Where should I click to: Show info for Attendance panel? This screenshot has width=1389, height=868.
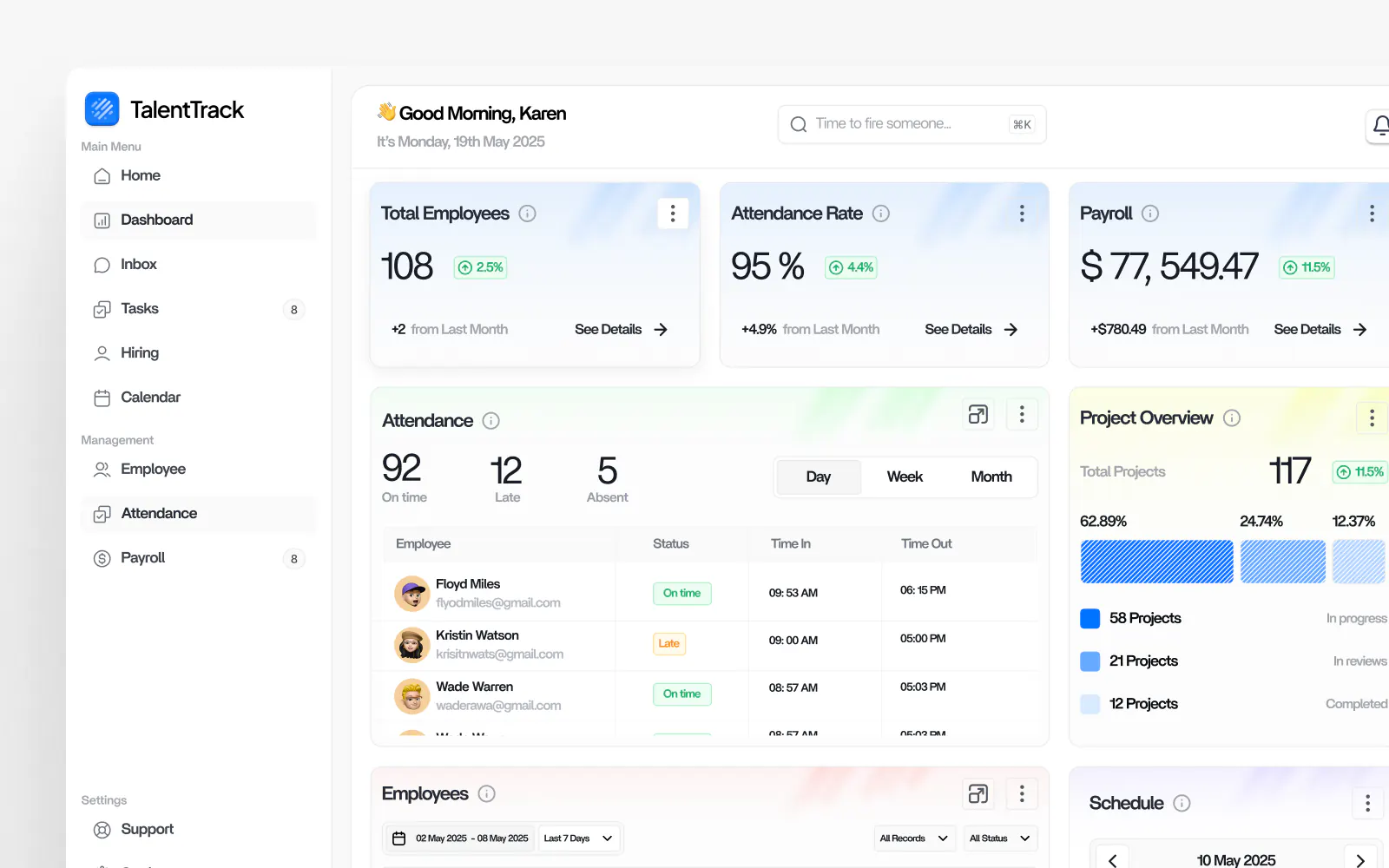click(490, 421)
